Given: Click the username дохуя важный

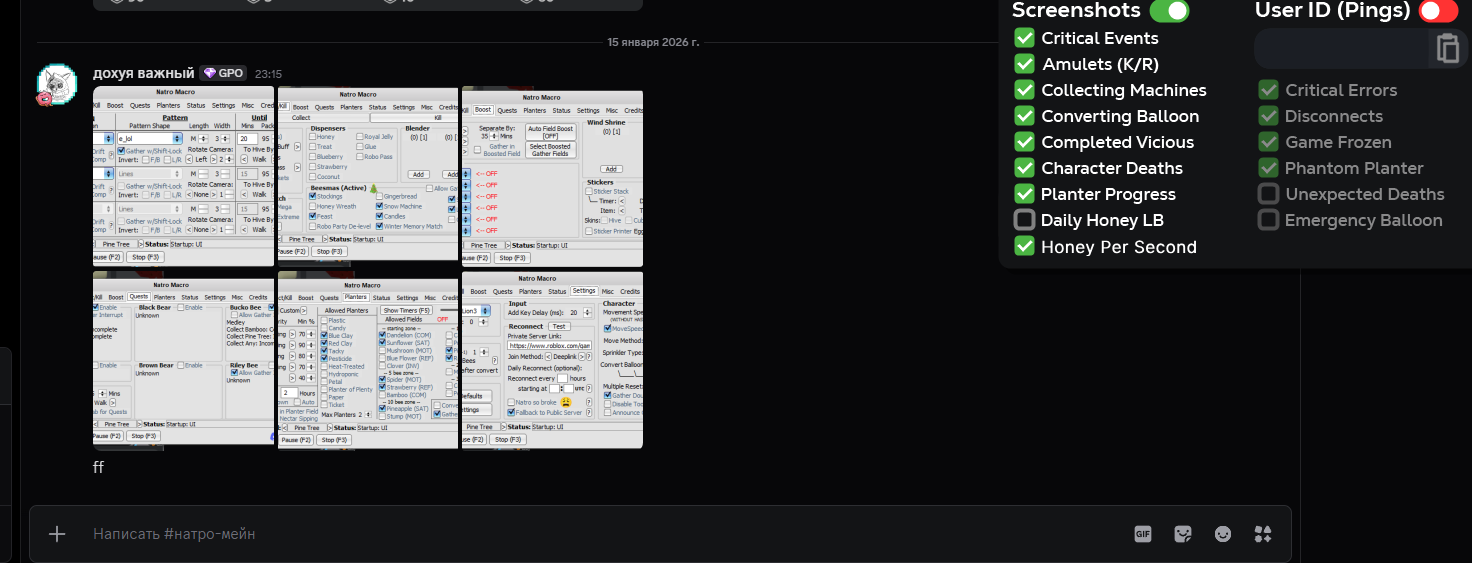Looking at the screenshot, I should coord(143,73).
